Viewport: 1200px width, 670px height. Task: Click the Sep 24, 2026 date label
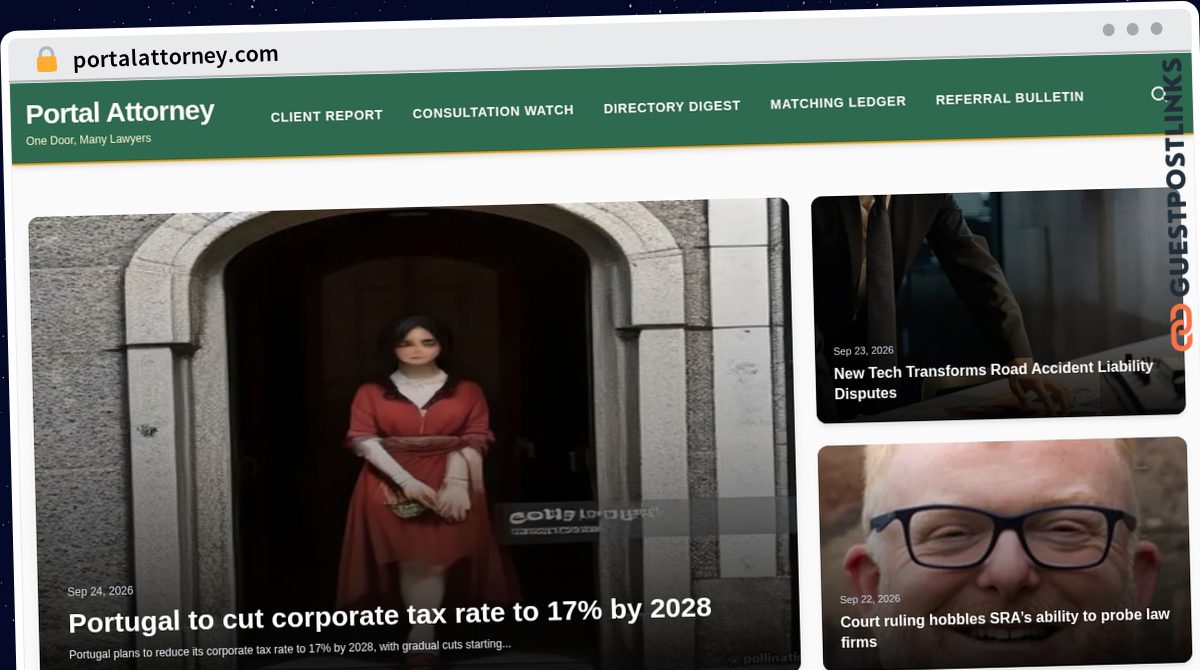[x=100, y=591]
